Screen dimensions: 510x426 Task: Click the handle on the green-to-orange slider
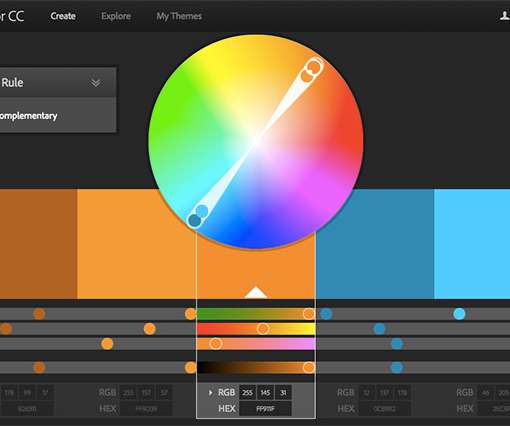pos(309,314)
